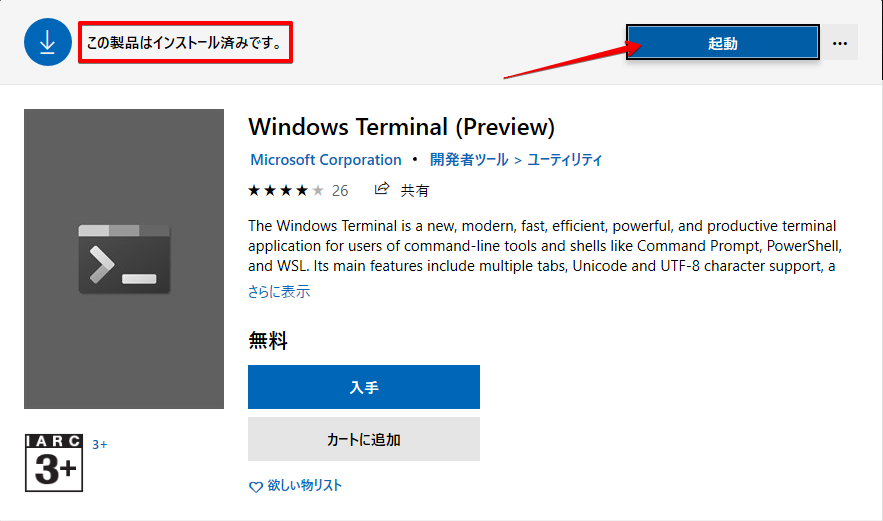Image resolution: width=883 pixels, height=521 pixels.
Task: Open the Microsoft Corporation publisher link
Action: click(x=325, y=160)
